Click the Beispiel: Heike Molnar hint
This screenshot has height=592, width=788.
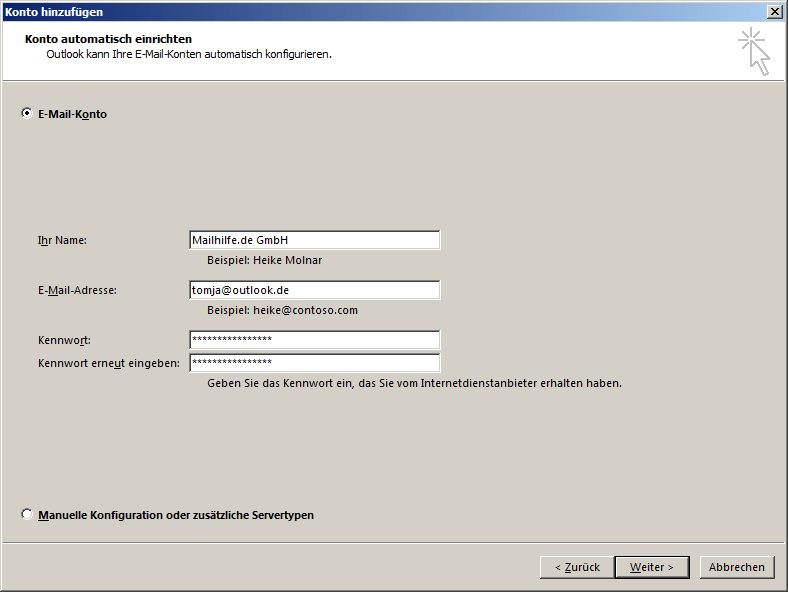pos(264,260)
